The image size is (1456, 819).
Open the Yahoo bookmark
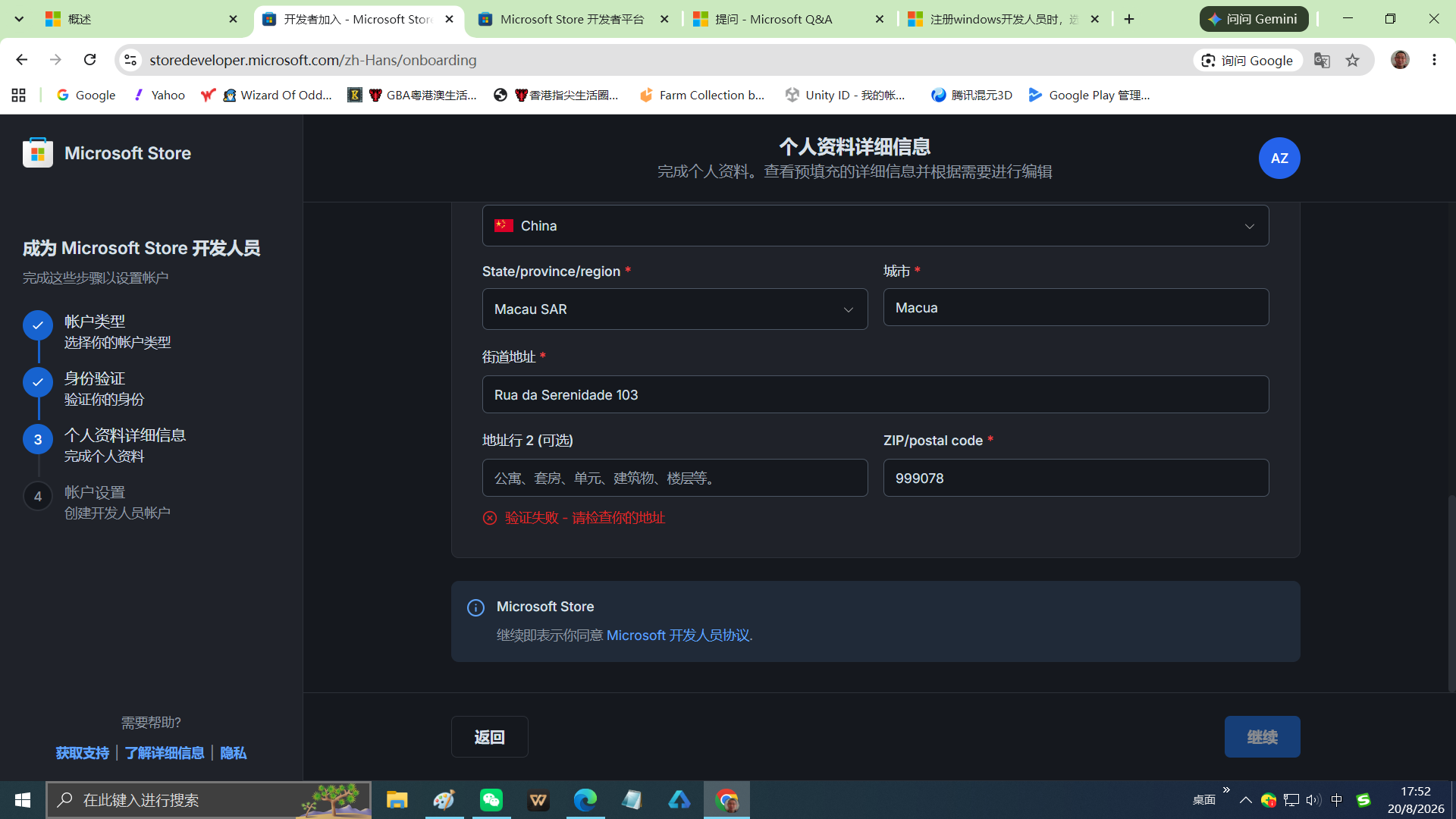click(159, 95)
